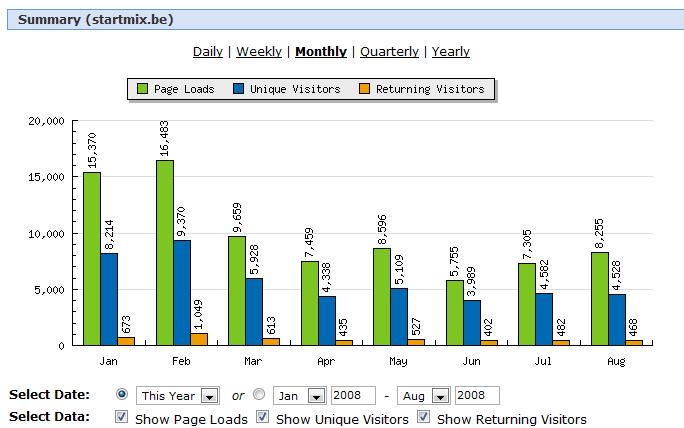Click the Mar returning visitors bar 613
The image size is (684, 428).
271,342
